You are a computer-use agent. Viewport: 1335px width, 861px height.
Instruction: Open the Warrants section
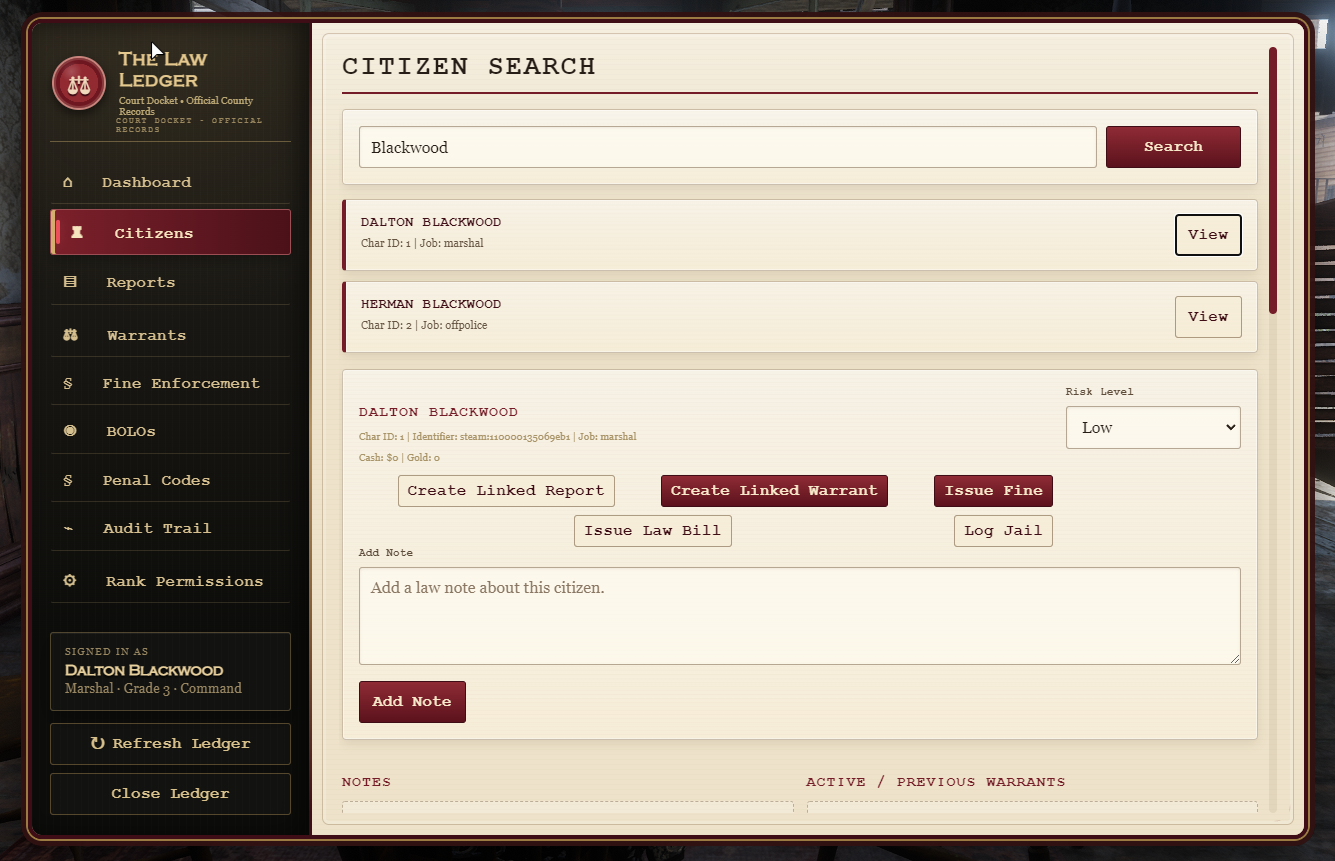click(170, 335)
